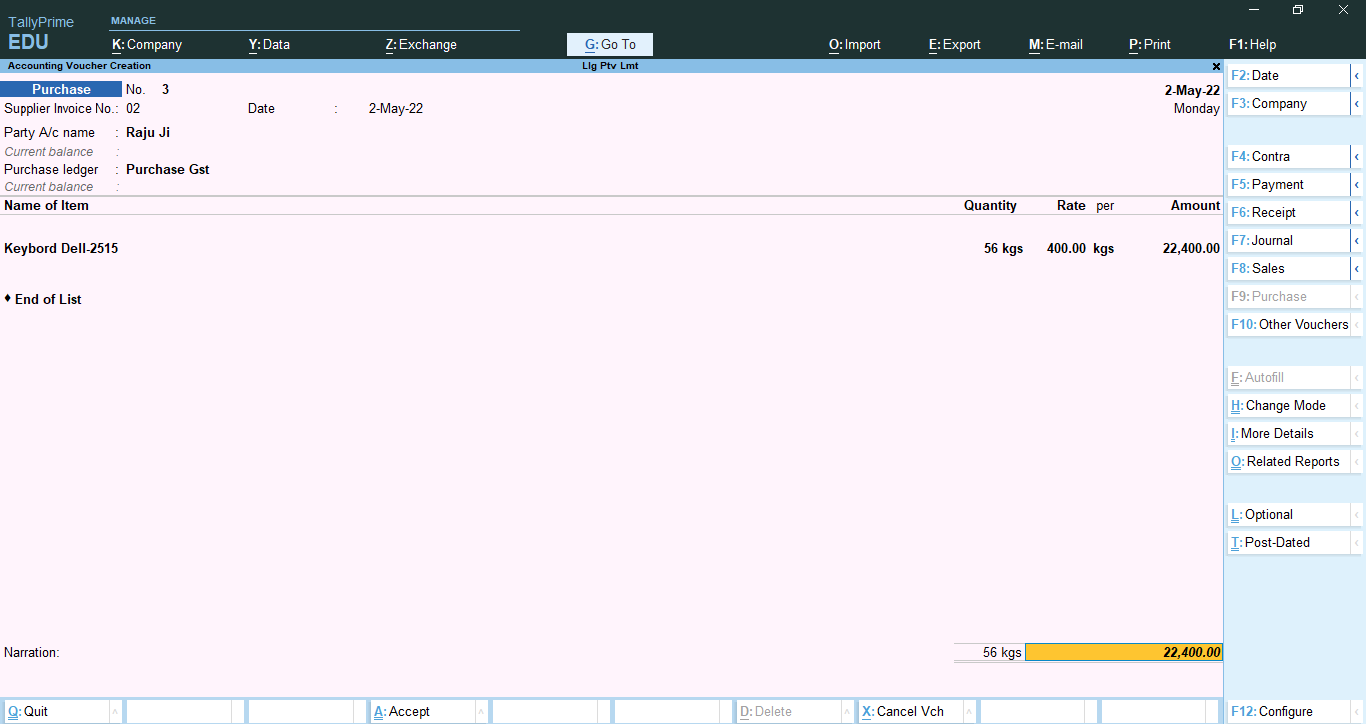The width and height of the screenshot is (1366, 724).
Task: Click X: Cancel Vch button
Action: (x=910, y=711)
